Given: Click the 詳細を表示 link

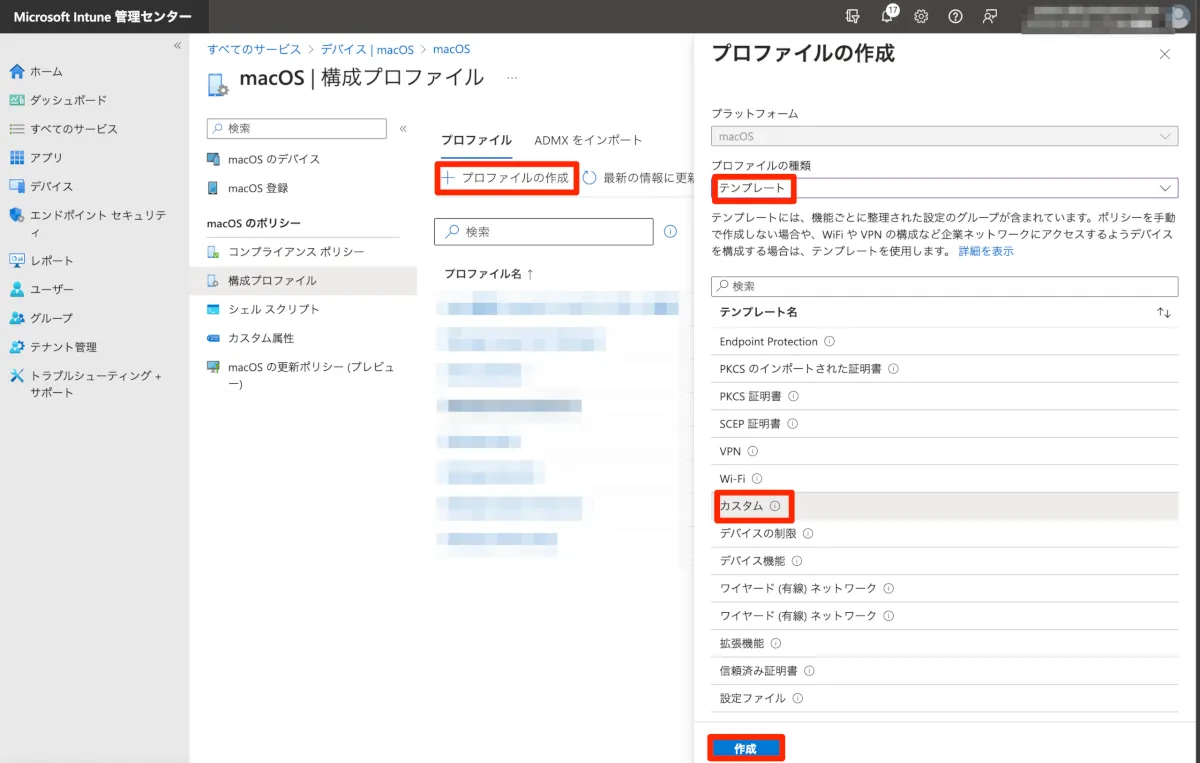Looking at the screenshot, I should click(985, 251).
